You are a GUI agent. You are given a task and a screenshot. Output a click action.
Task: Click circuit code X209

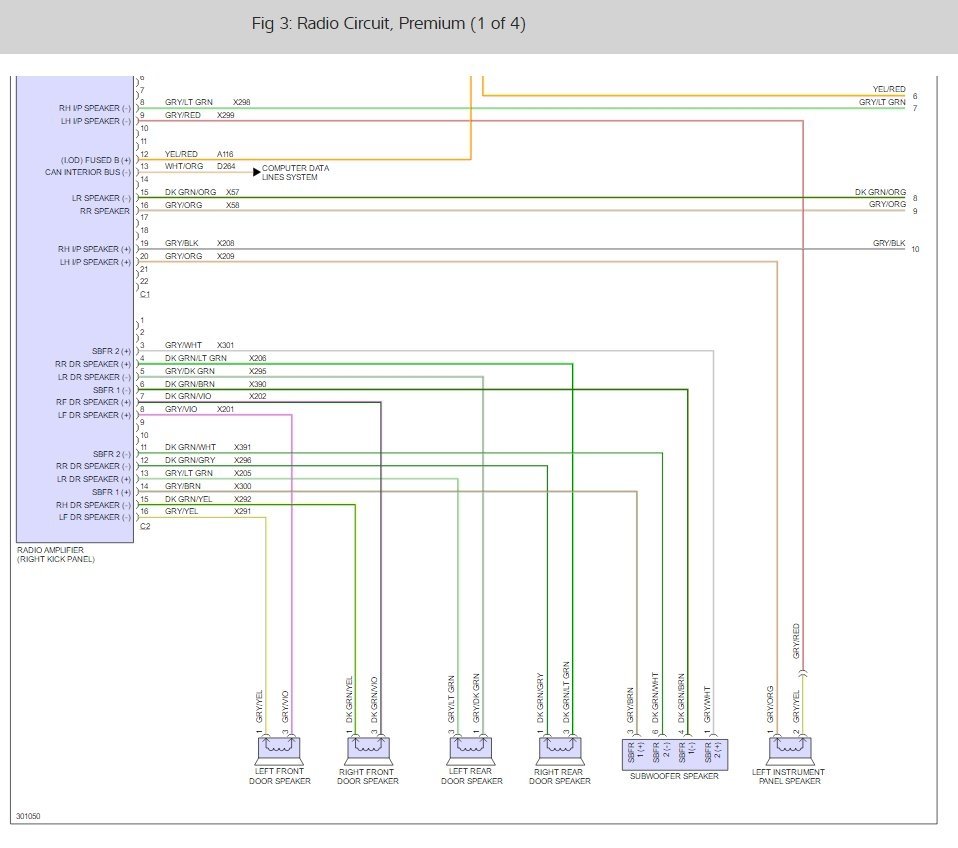(x=225, y=256)
